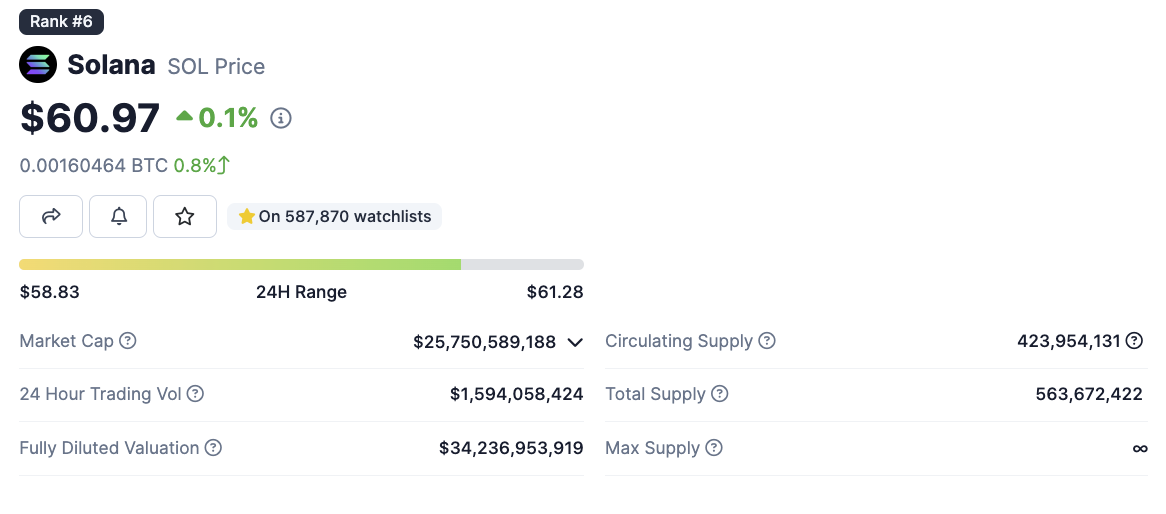
Task: Click the 24H Range label
Action: pos(301,292)
